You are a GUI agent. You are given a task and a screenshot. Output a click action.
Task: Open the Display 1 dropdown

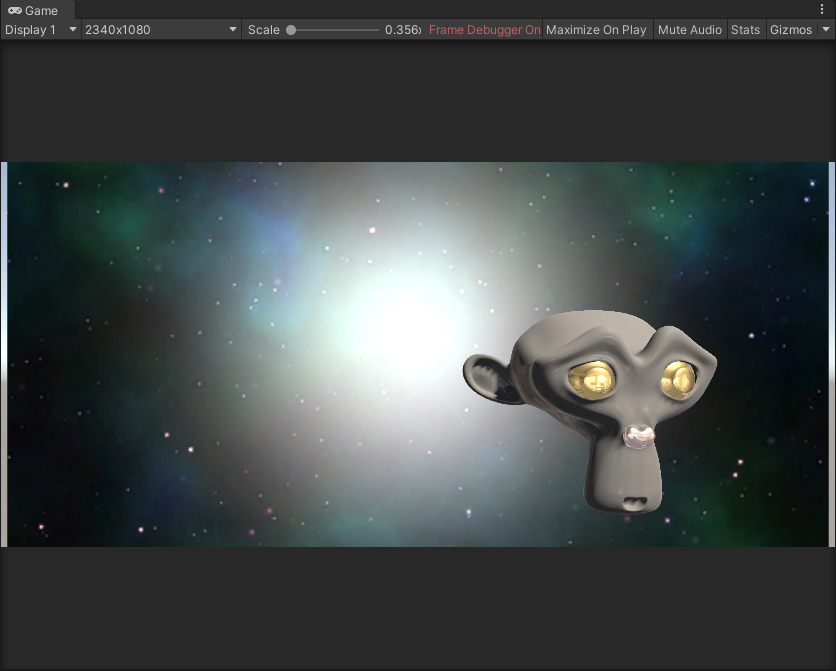click(x=40, y=30)
